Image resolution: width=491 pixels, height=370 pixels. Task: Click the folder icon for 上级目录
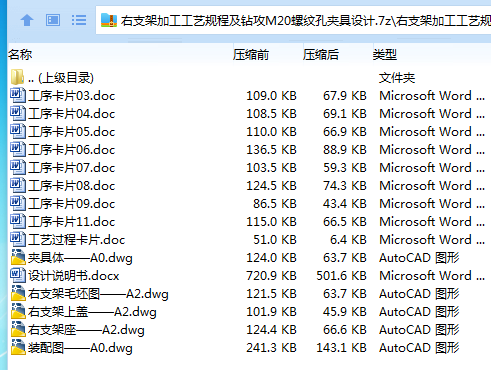click(x=17, y=77)
